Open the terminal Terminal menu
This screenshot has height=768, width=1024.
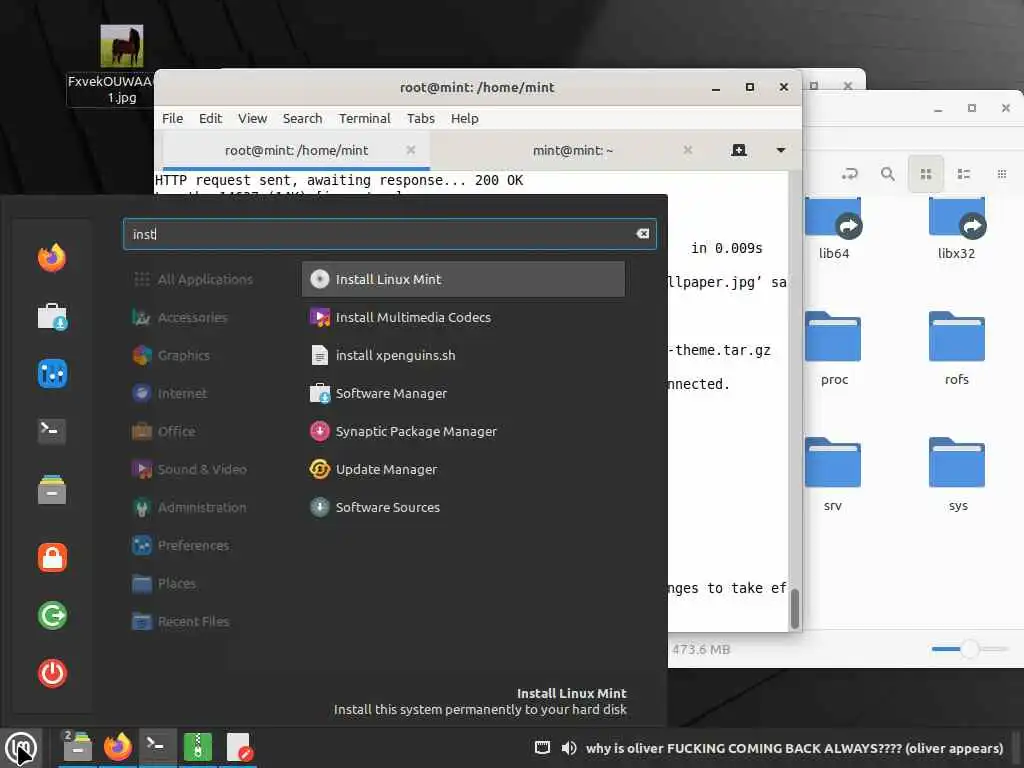[x=364, y=118]
